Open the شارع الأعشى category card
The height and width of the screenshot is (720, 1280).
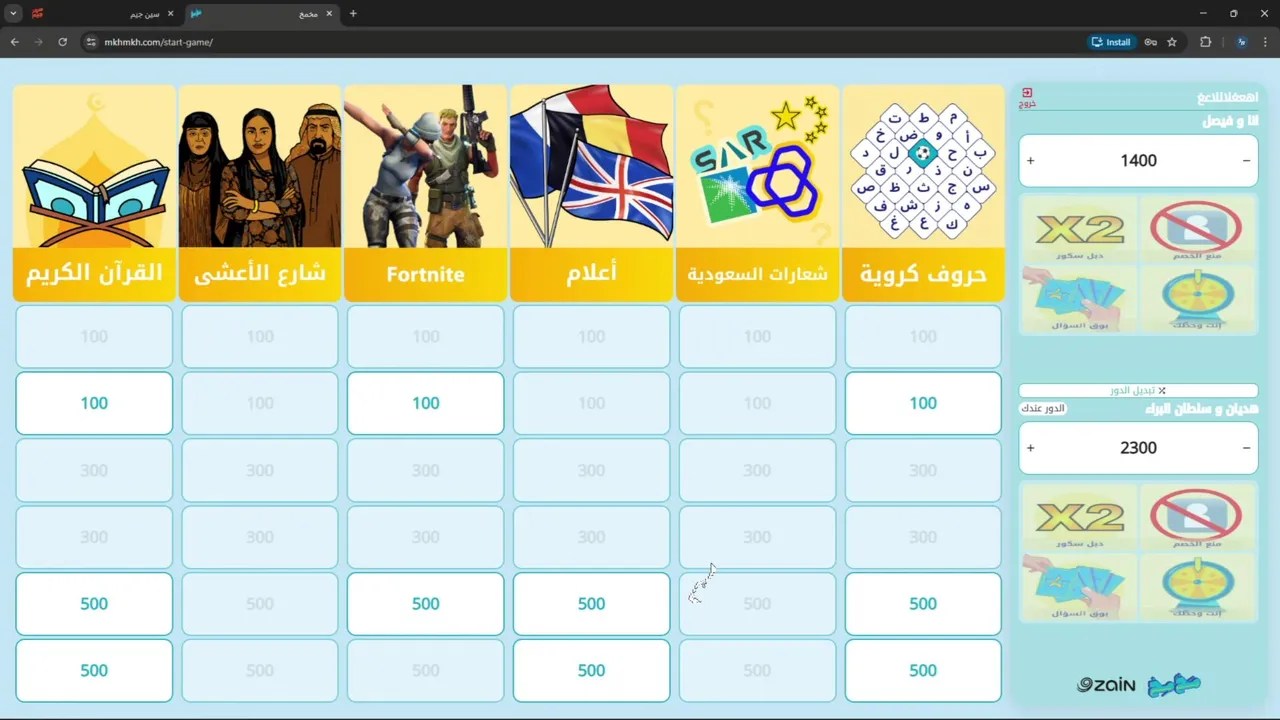pos(260,192)
